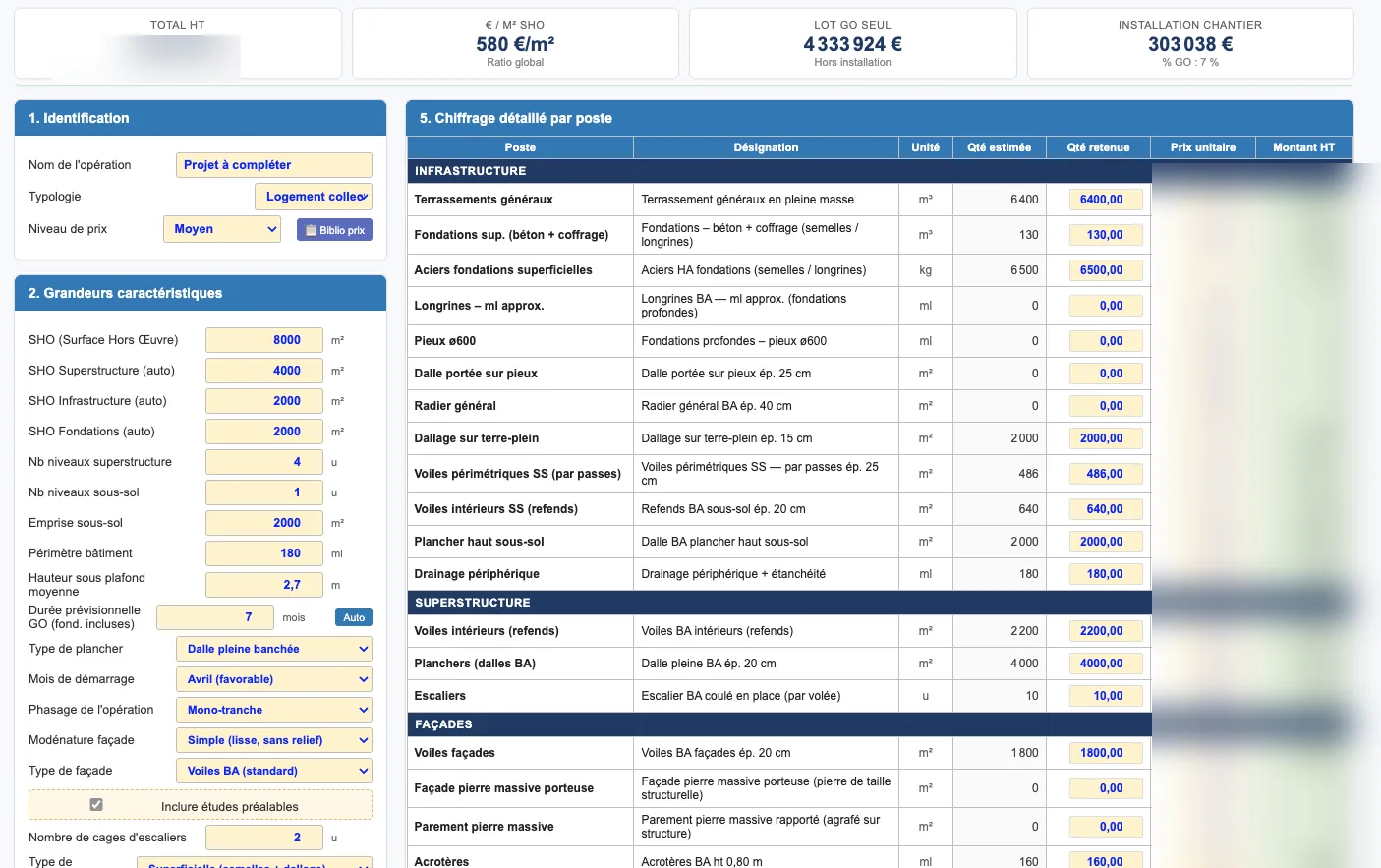Image resolution: width=1381 pixels, height=868 pixels.
Task: Click the "Escalier BA coulé en place" designation
Action: pyautogui.click(x=741, y=696)
